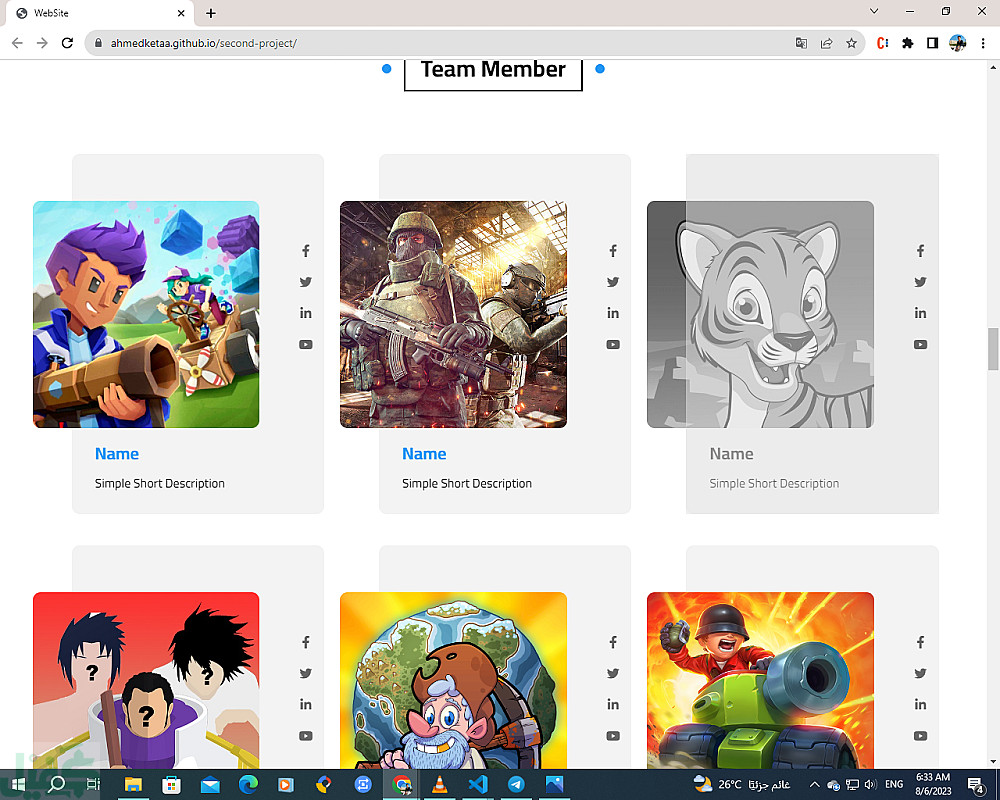1000x800 pixels.
Task: Toggle Chrome side panel
Action: click(932, 43)
